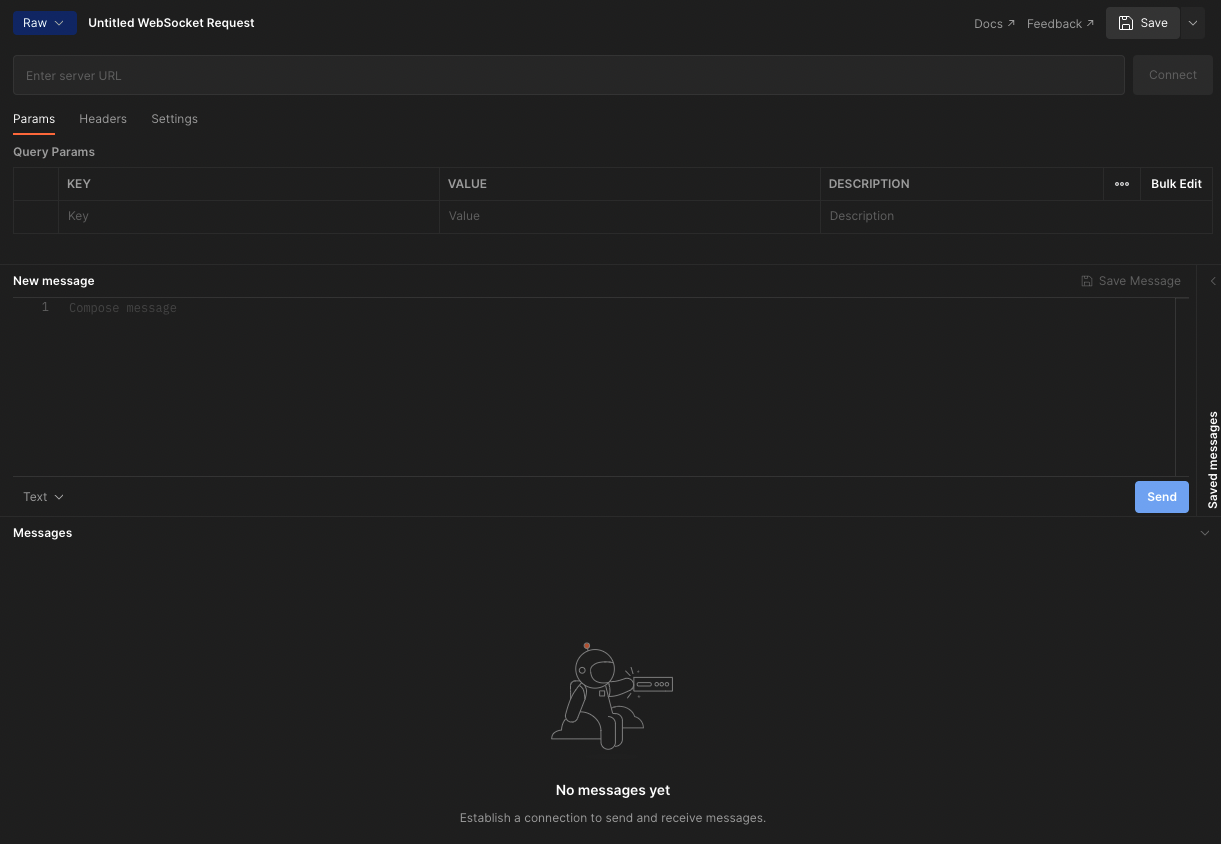Open the Text message format dropdown
Image resolution: width=1221 pixels, height=844 pixels.
coord(43,497)
